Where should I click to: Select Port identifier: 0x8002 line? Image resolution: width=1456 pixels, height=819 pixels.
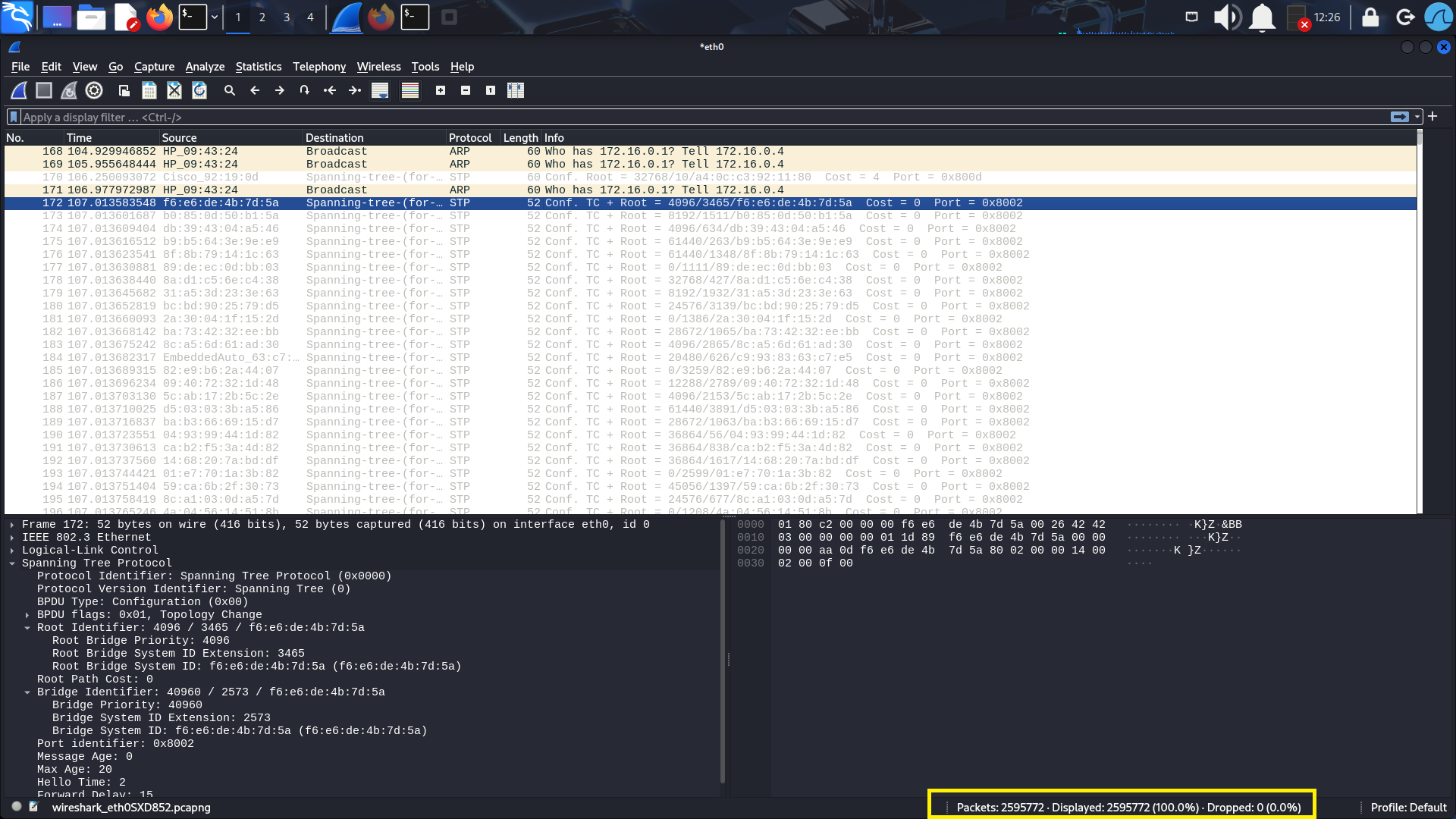[115, 744]
